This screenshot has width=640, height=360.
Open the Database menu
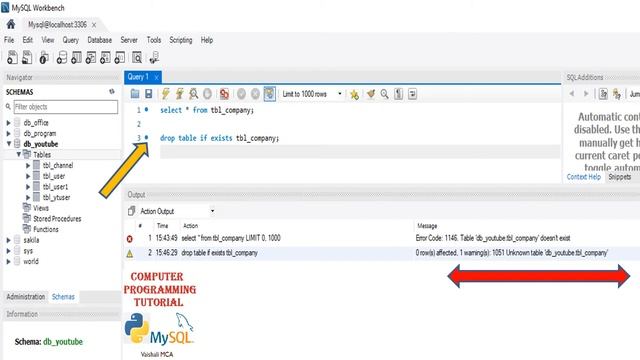click(x=100, y=40)
